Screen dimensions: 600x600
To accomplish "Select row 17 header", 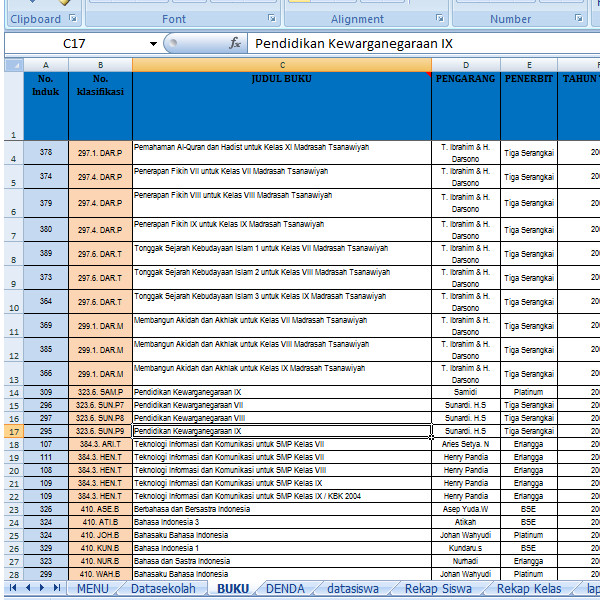I will tap(14, 432).
